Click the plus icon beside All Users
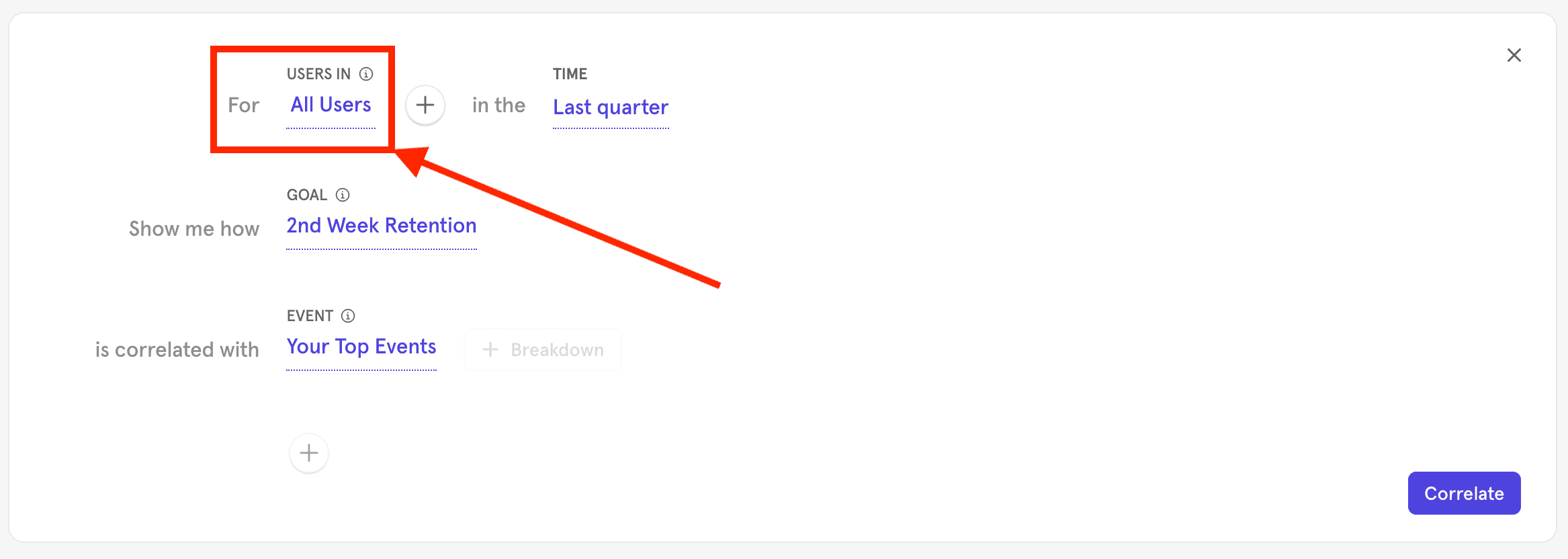Image resolution: width=1568 pixels, height=559 pixels. click(425, 105)
